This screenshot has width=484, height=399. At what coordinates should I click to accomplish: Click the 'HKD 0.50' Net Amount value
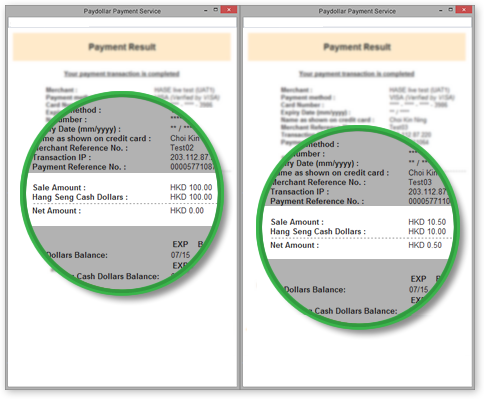[x=425, y=245]
